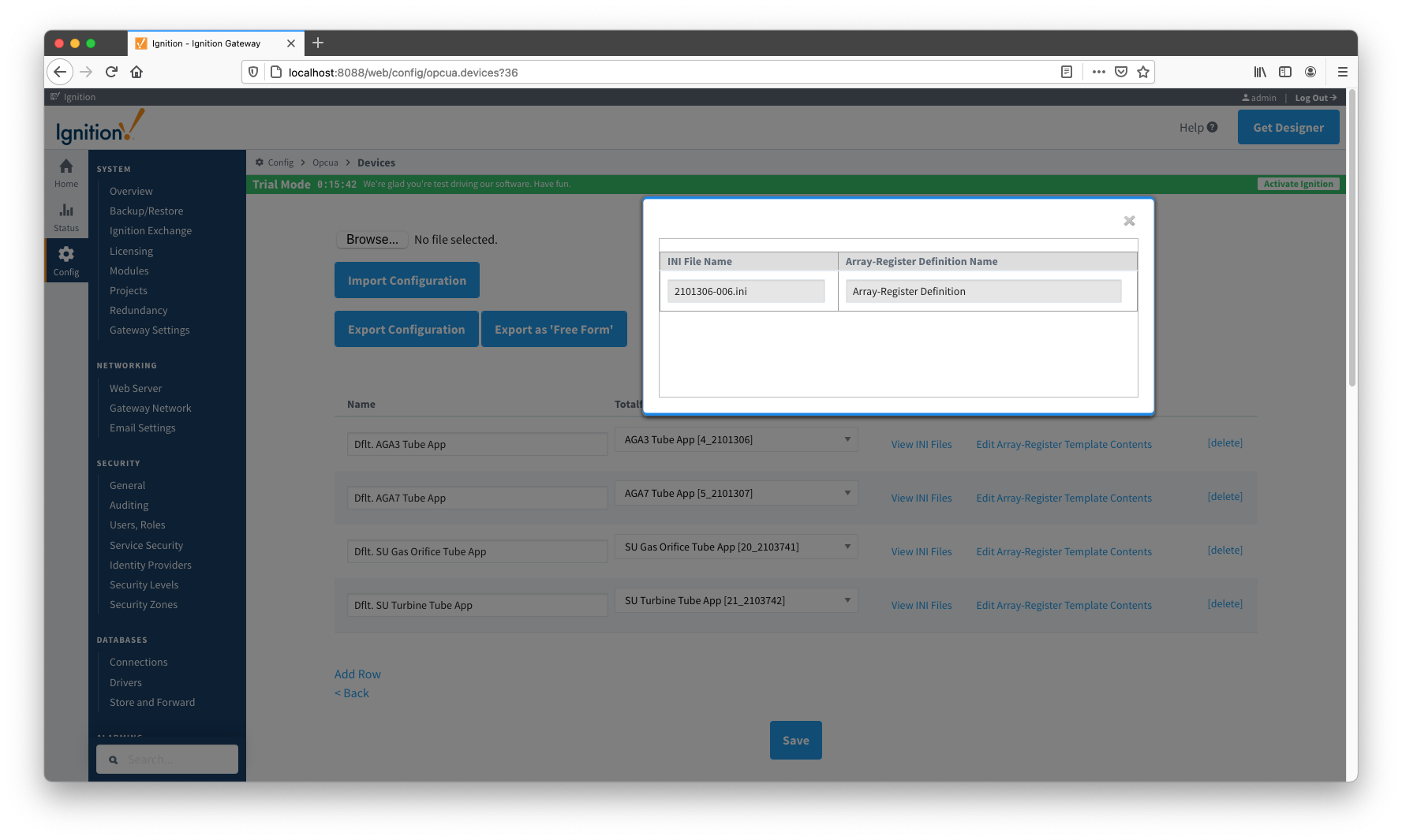Image resolution: width=1402 pixels, height=840 pixels.
Task: Click the Get Designer button
Action: click(x=1288, y=127)
